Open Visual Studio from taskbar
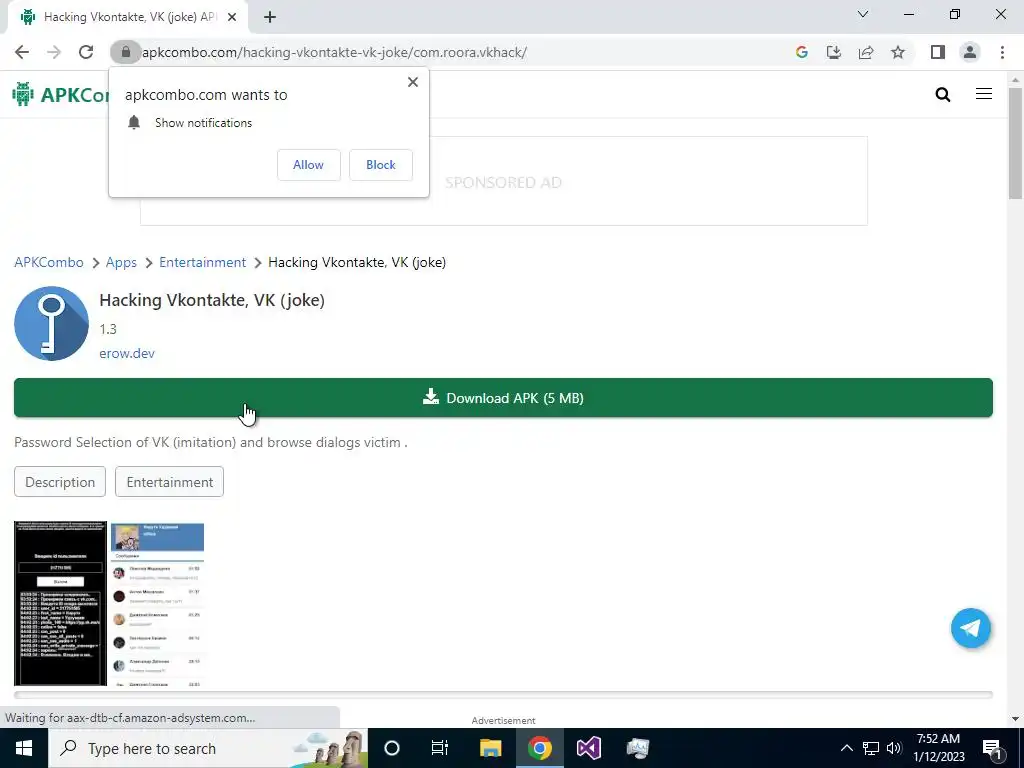The image size is (1024, 768). (x=588, y=748)
